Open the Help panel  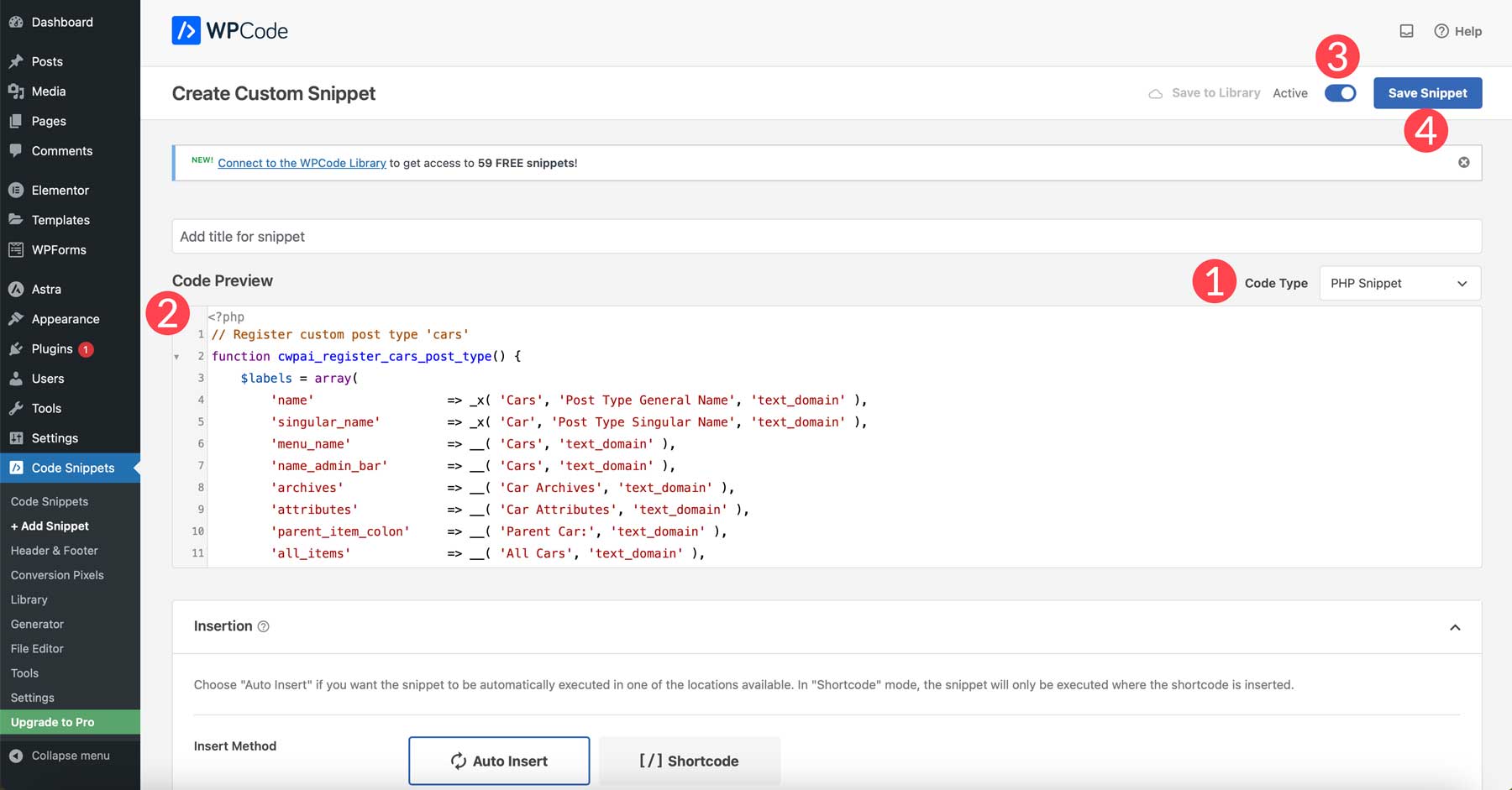1459,31
